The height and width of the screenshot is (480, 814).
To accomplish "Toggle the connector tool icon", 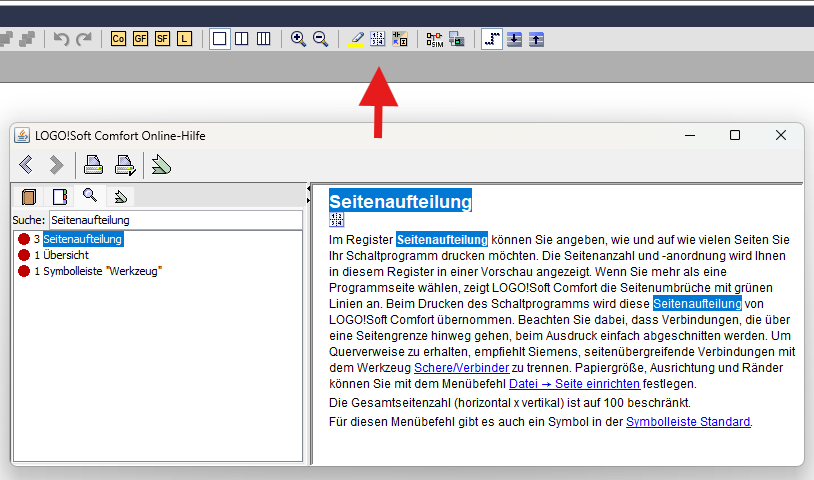I will [492, 39].
